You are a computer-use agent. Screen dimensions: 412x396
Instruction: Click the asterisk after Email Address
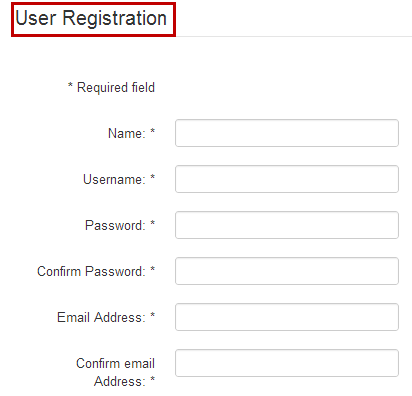tap(152, 315)
